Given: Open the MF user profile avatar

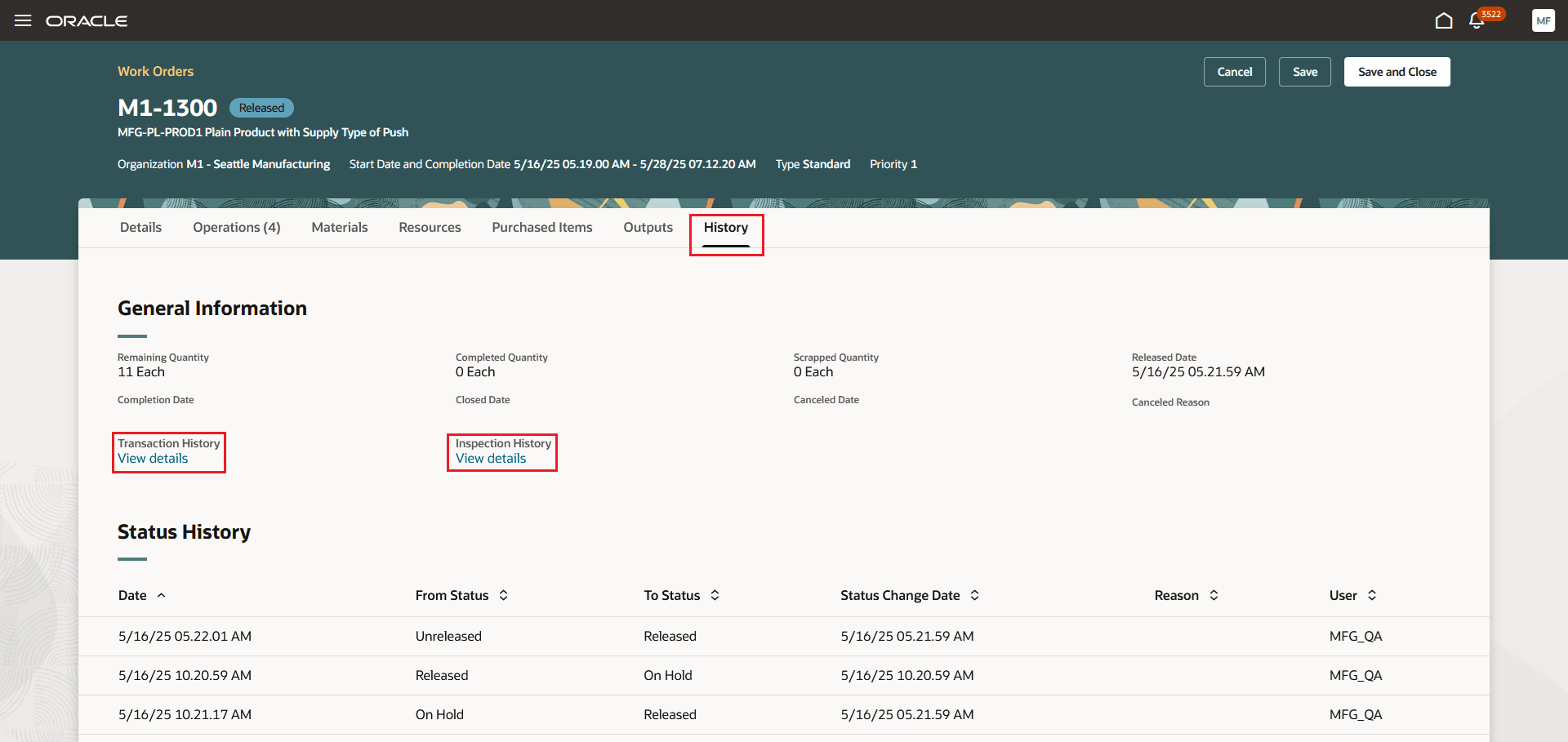Looking at the screenshot, I should 1543,20.
